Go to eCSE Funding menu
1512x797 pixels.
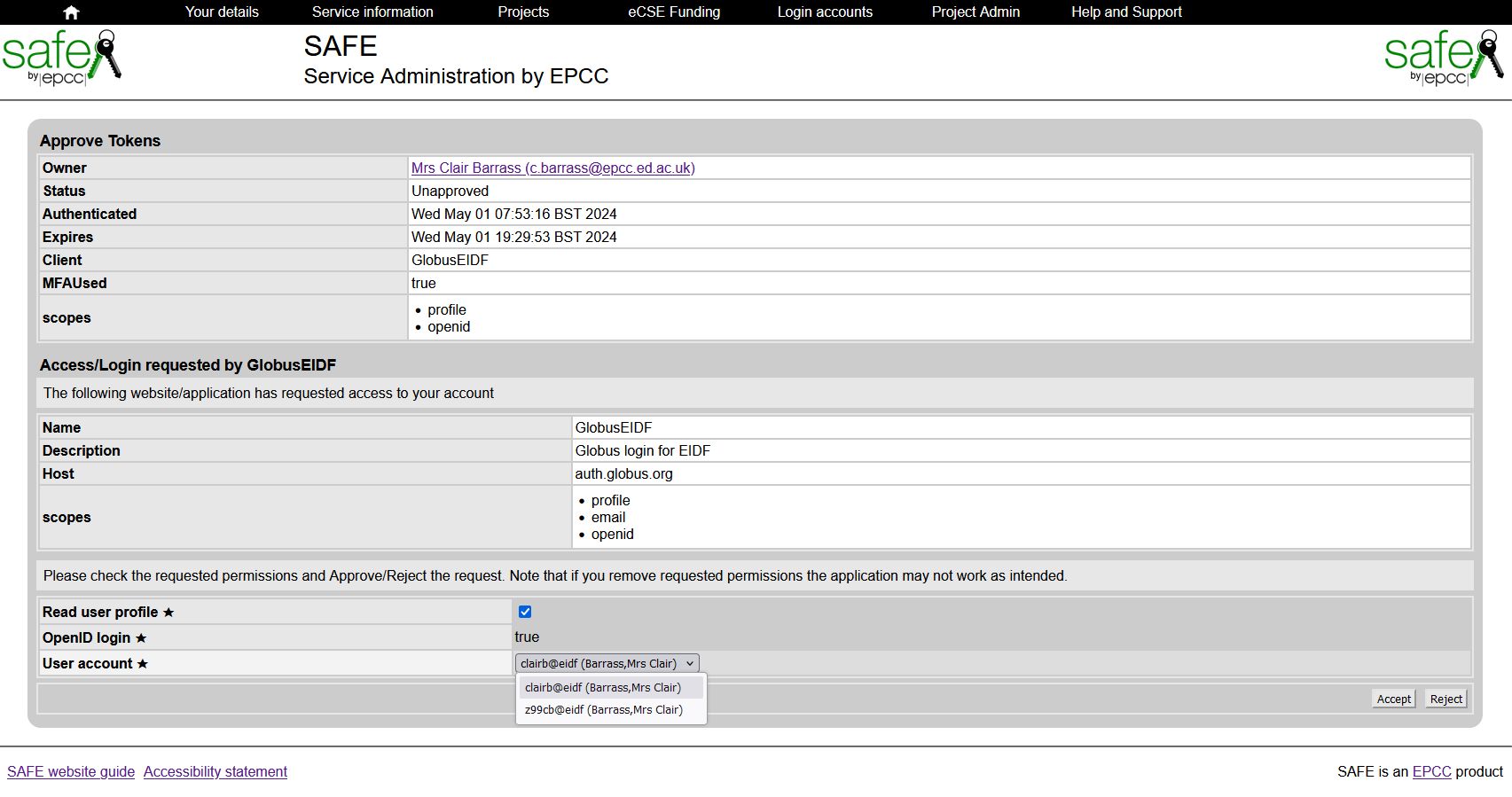674,12
